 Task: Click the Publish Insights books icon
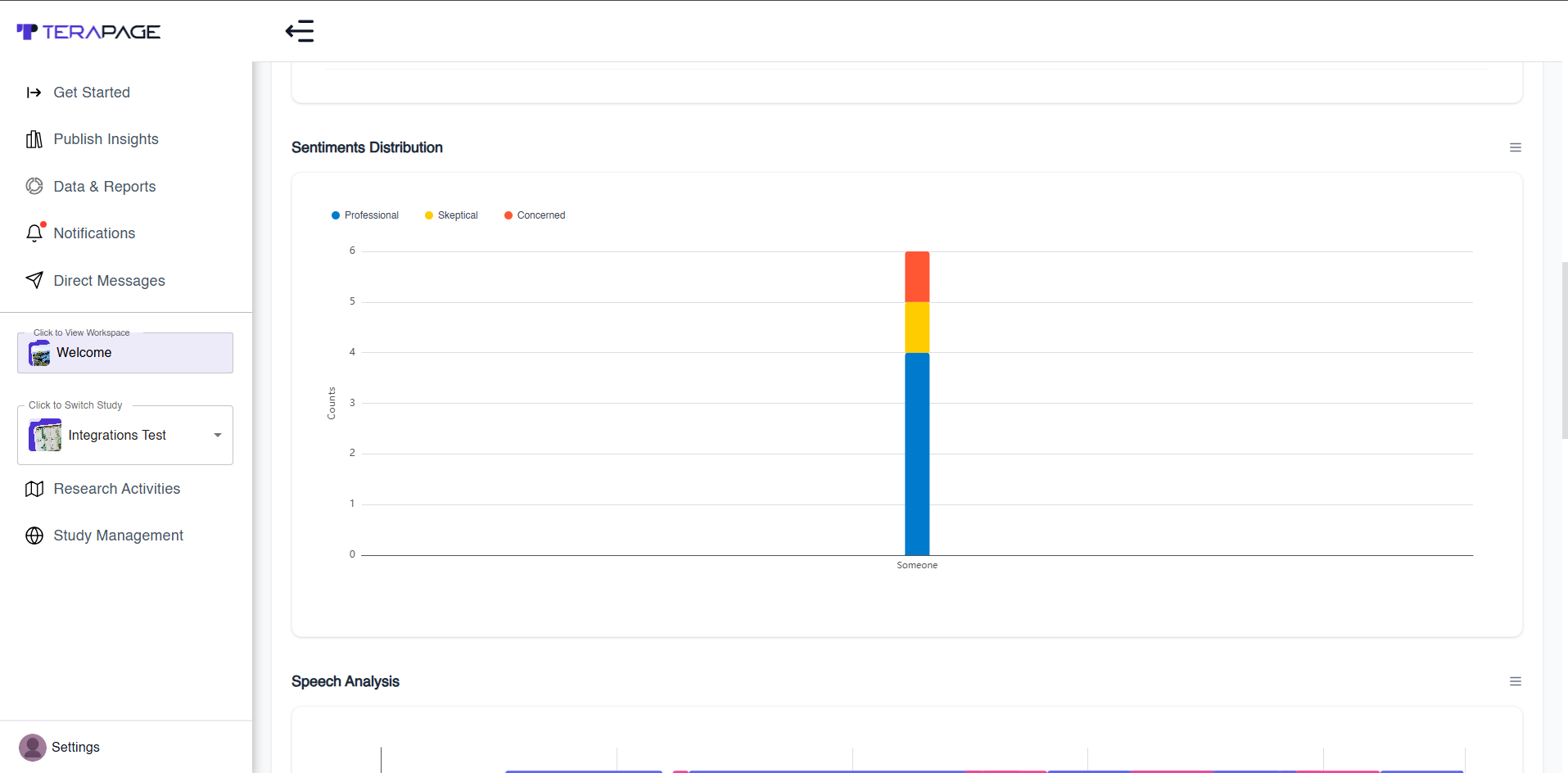click(34, 139)
